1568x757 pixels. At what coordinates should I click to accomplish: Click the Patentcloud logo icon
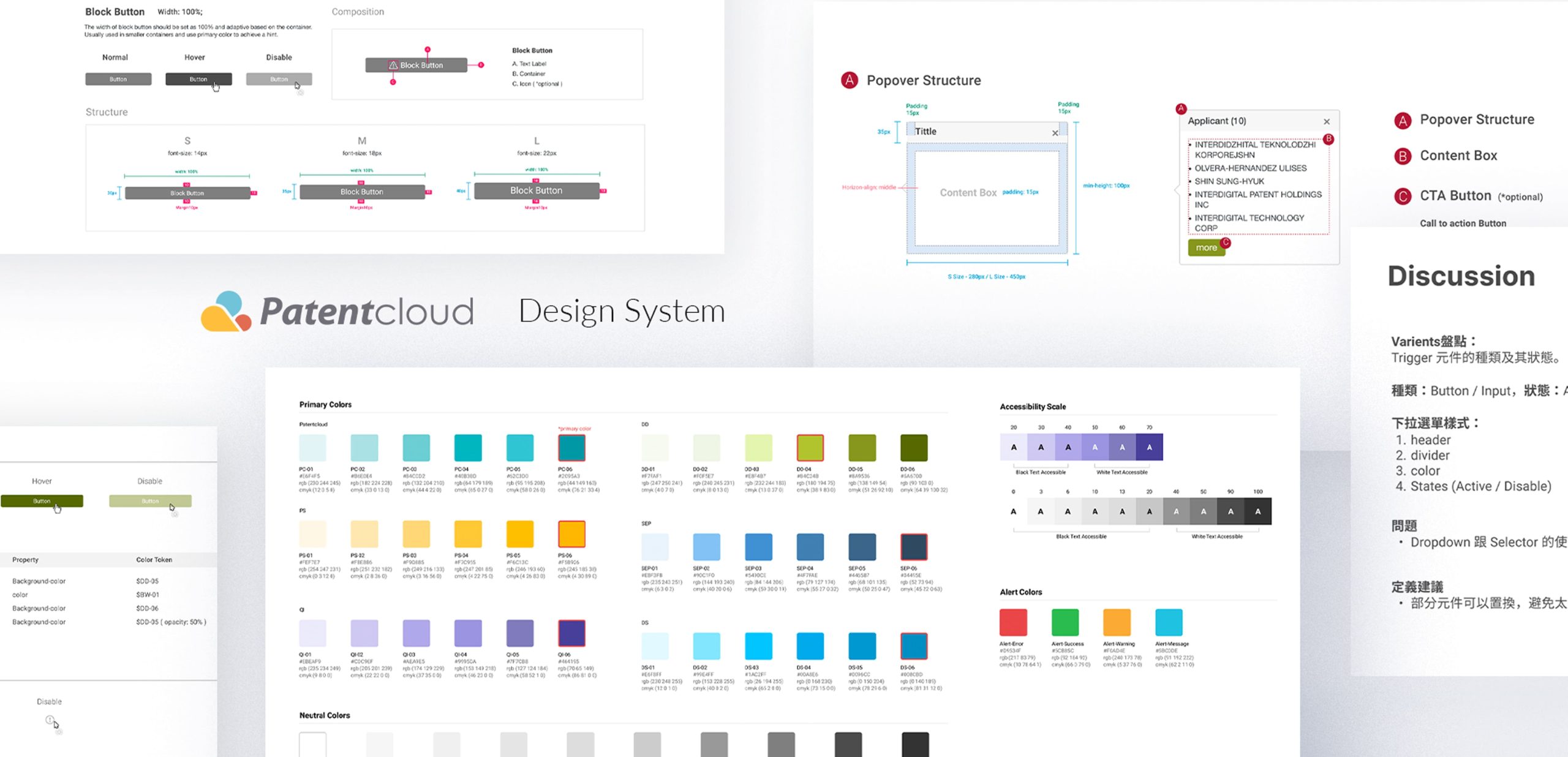click(225, 312)
